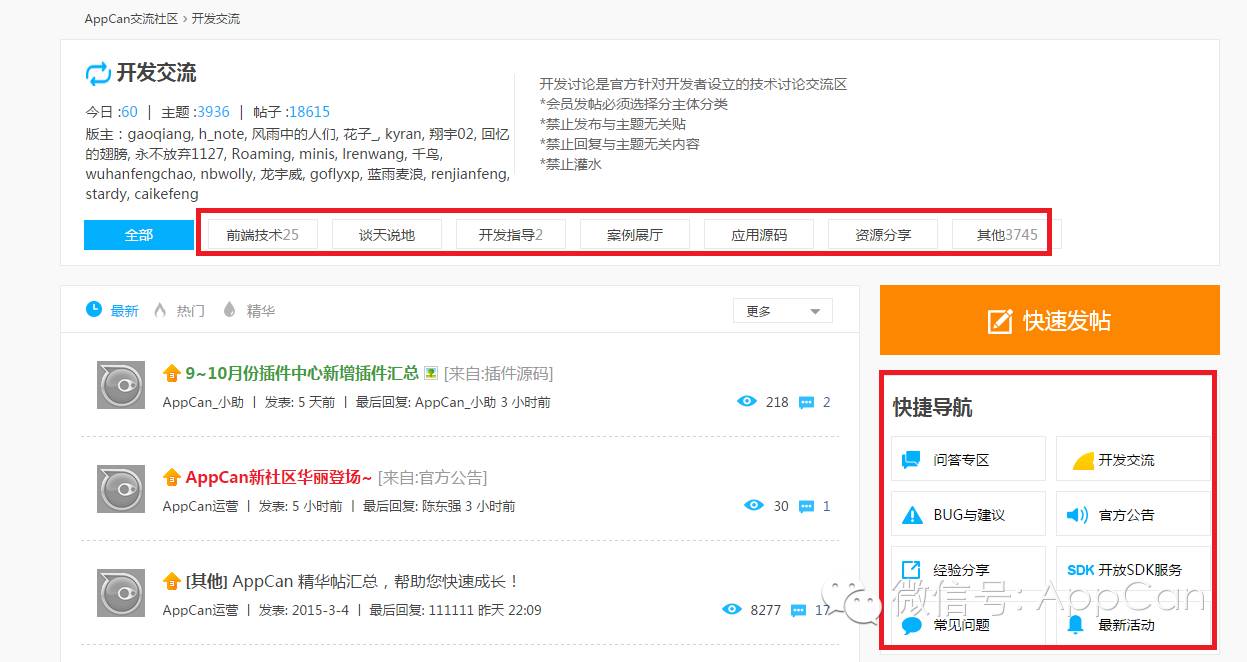
Task: Click the [来自:插件源码] source link
Action: 499,373
